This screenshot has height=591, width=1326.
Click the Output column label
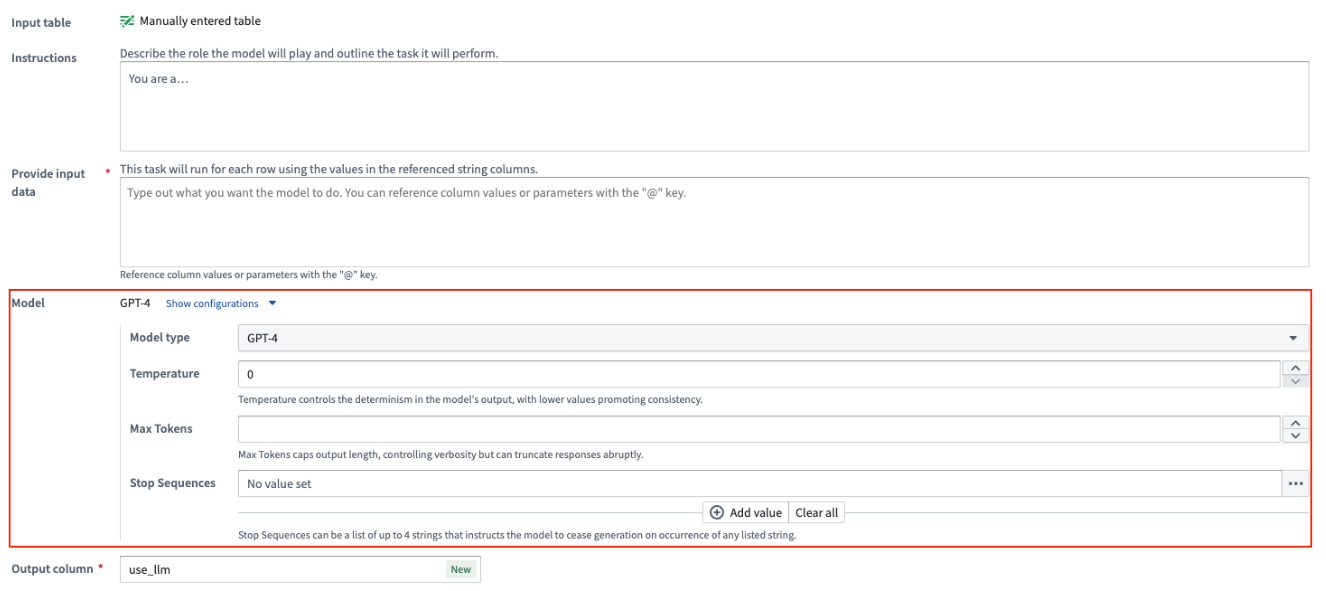coord(51,569)
